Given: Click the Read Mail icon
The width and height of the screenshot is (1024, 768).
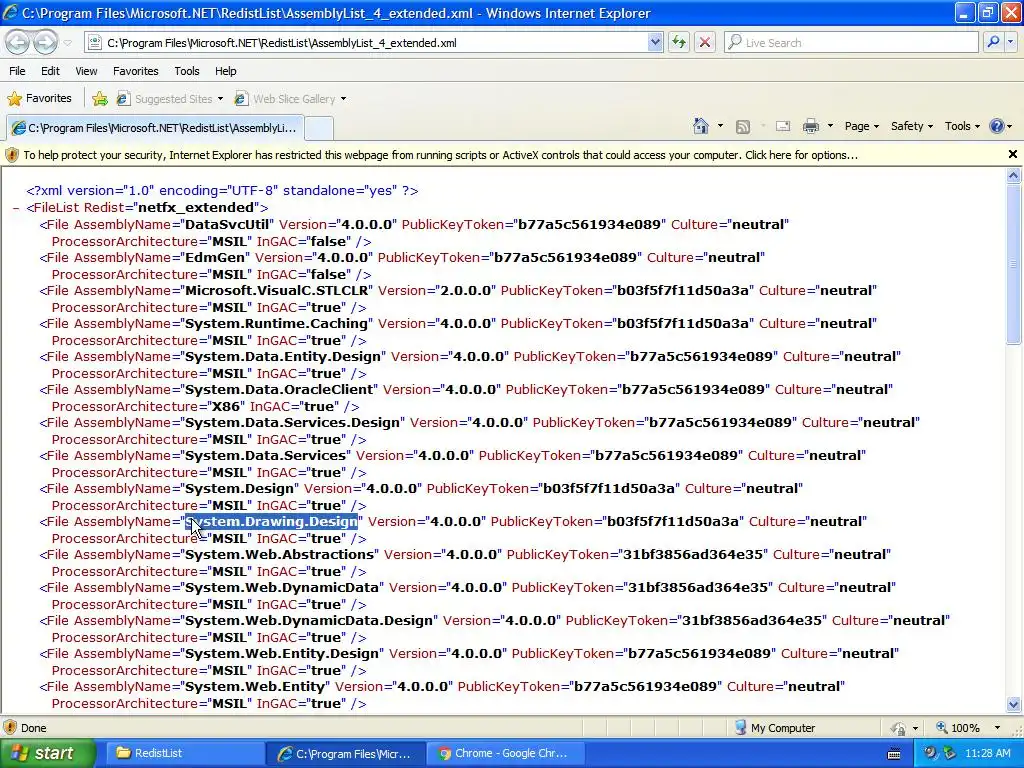Looking at the screenshot, I should 783,127.
